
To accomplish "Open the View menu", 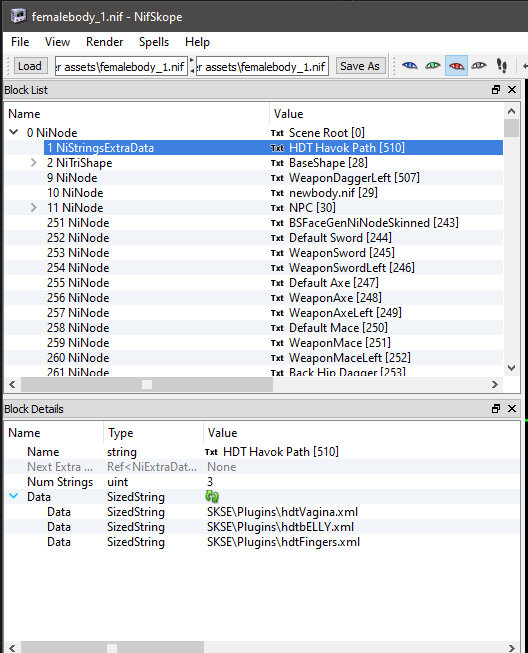I will point(57,42).
